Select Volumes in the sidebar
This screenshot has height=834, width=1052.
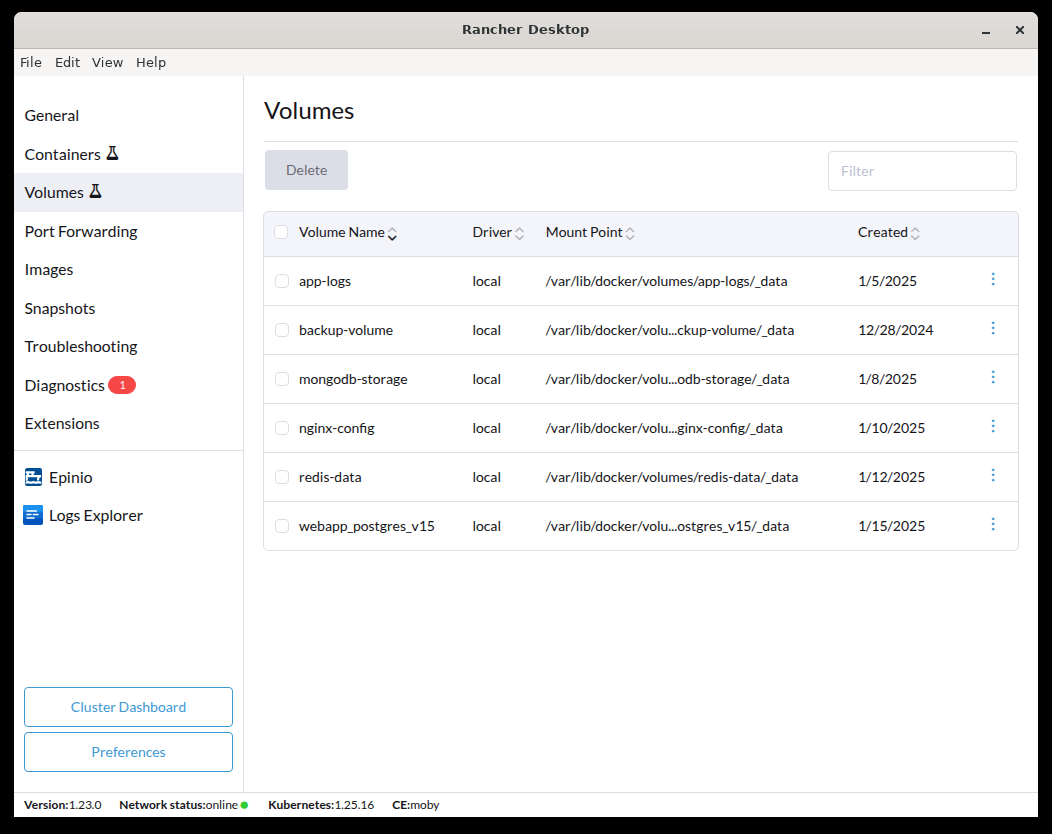tap(128, 193)
